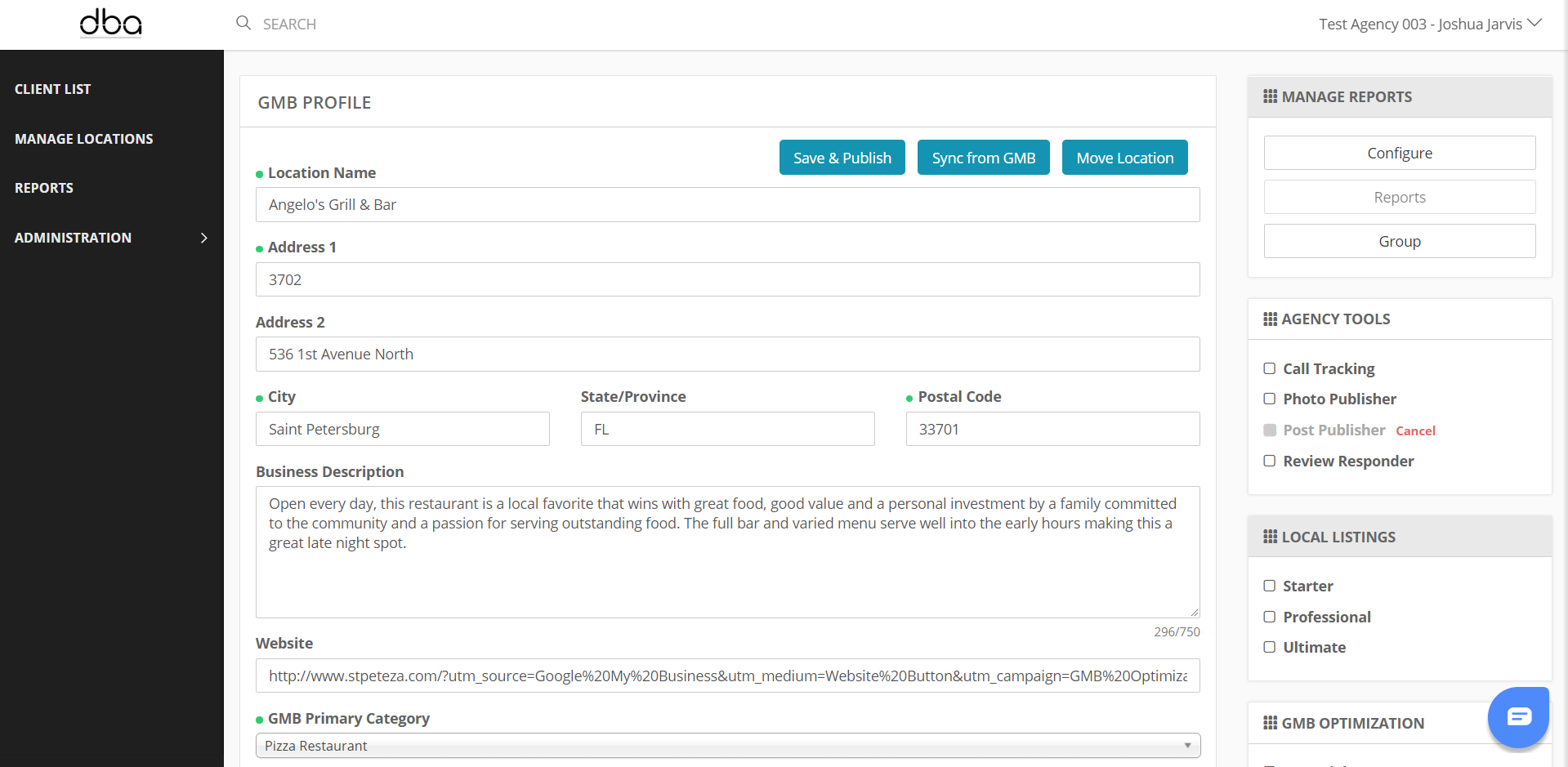Open the chat support bubble

coord(1518,717)
